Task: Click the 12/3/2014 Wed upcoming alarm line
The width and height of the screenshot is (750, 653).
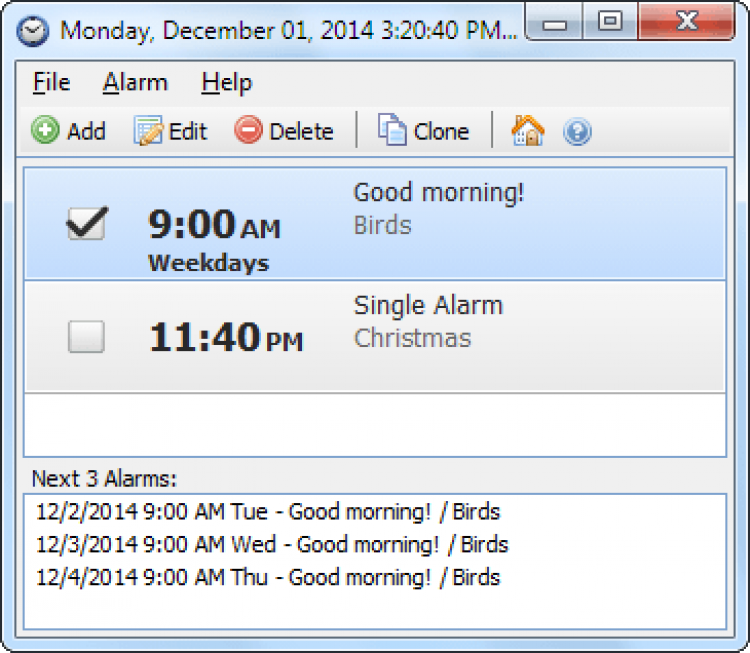Action: 272,545
